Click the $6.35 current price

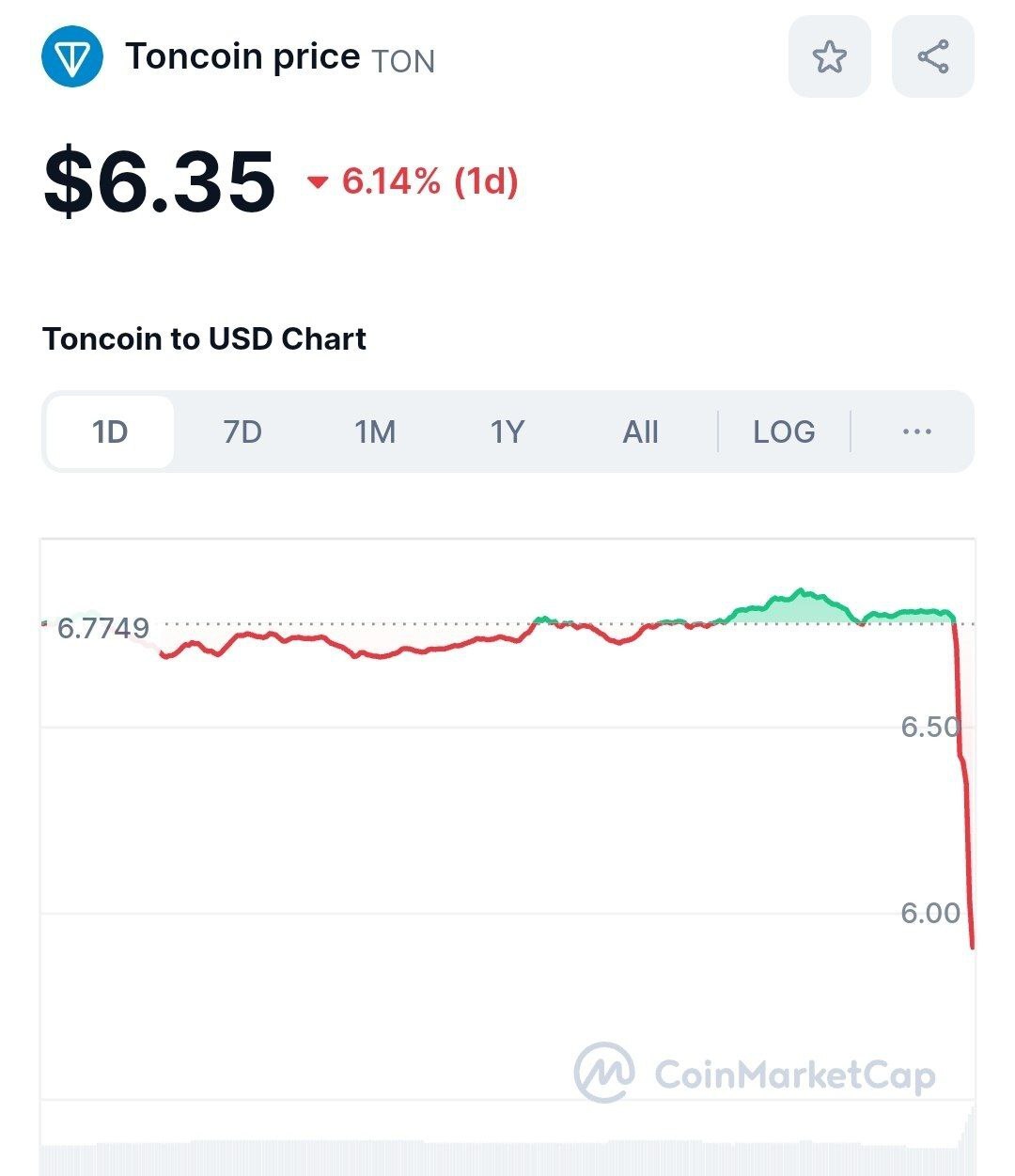pos(160,180)
